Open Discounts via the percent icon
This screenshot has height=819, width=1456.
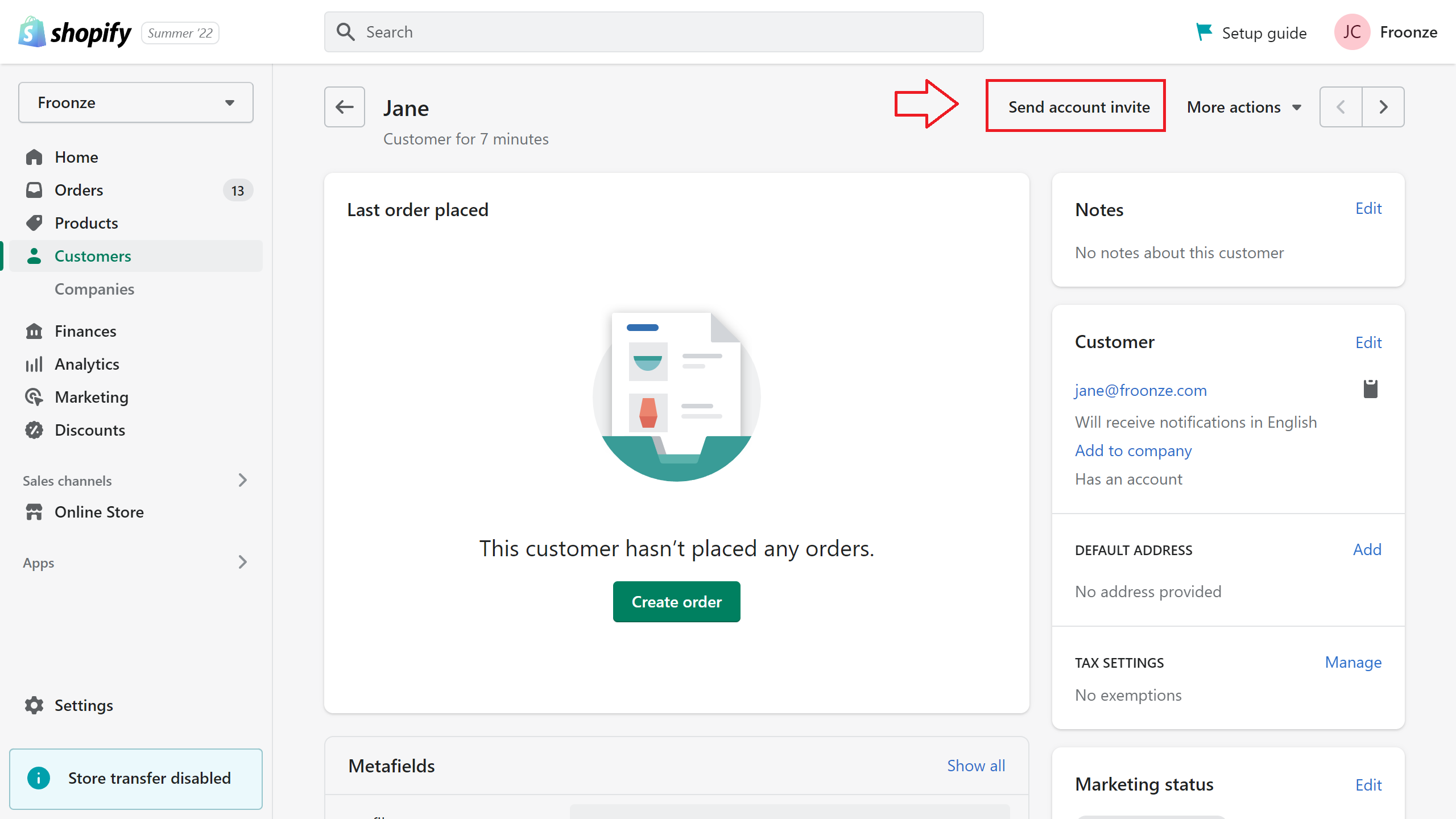[34, 430]
